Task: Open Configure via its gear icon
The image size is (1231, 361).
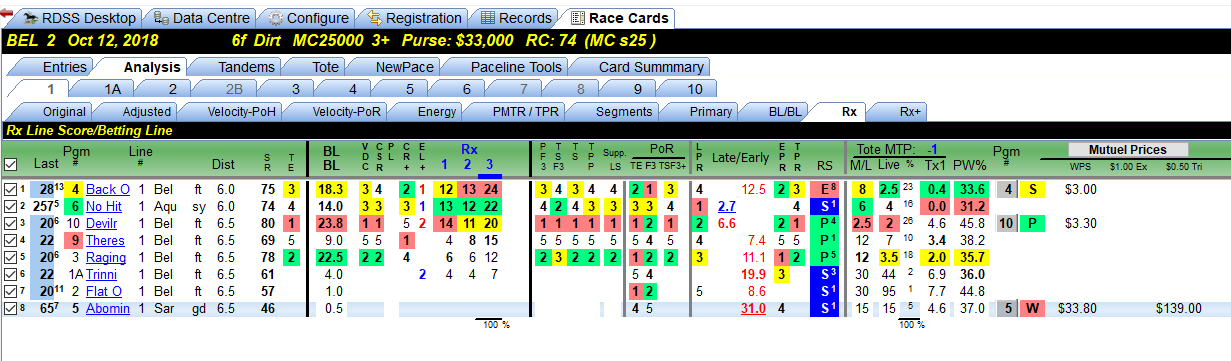Action: 276,18
